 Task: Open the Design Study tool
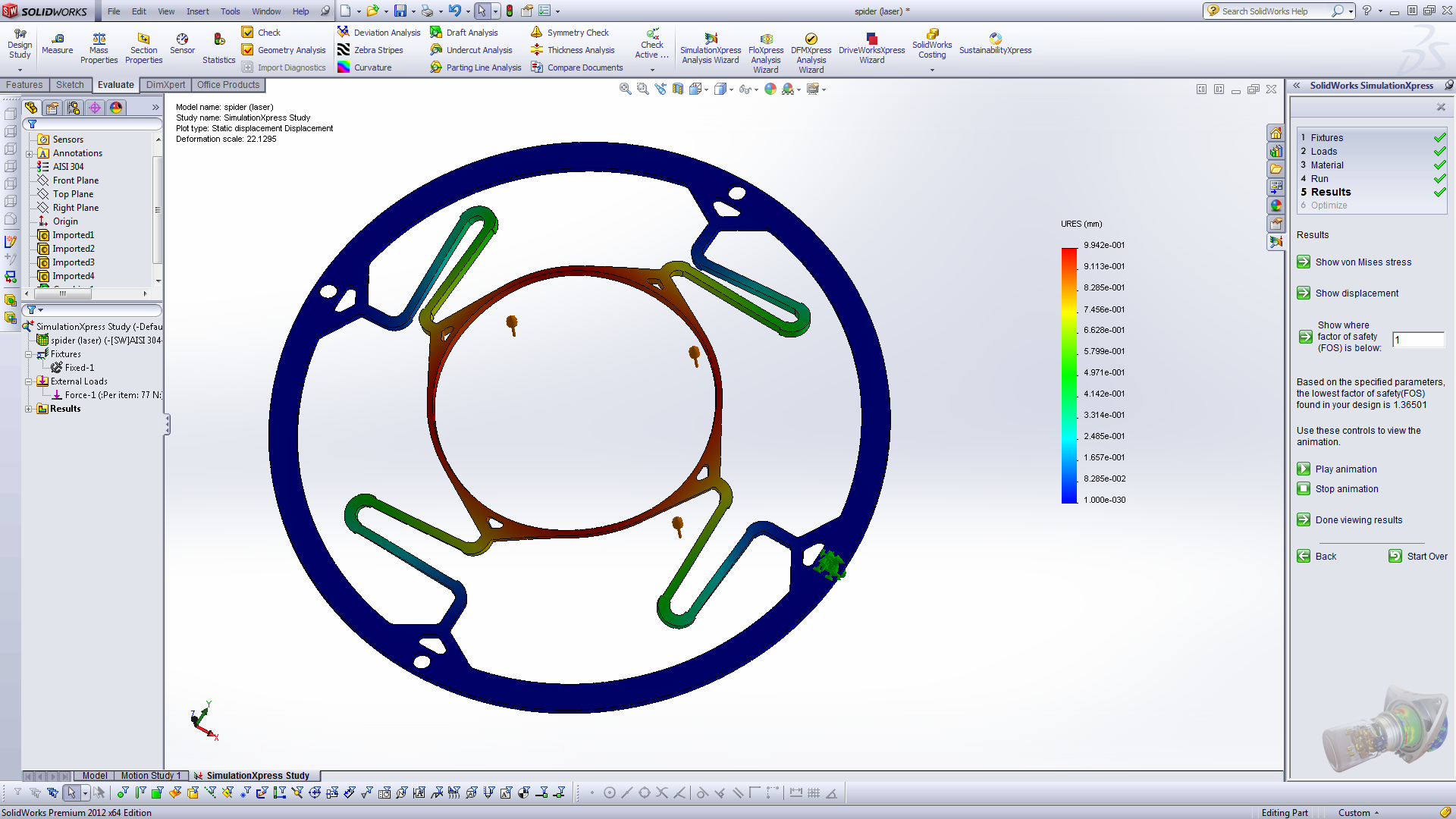coord(20,44)
